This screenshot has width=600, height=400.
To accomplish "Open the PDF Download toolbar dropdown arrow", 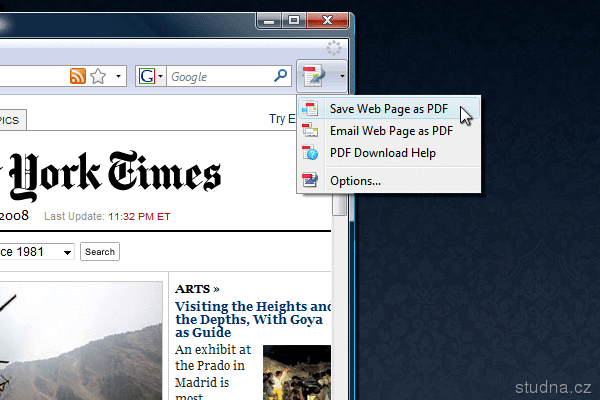I will tap(342, 76).
